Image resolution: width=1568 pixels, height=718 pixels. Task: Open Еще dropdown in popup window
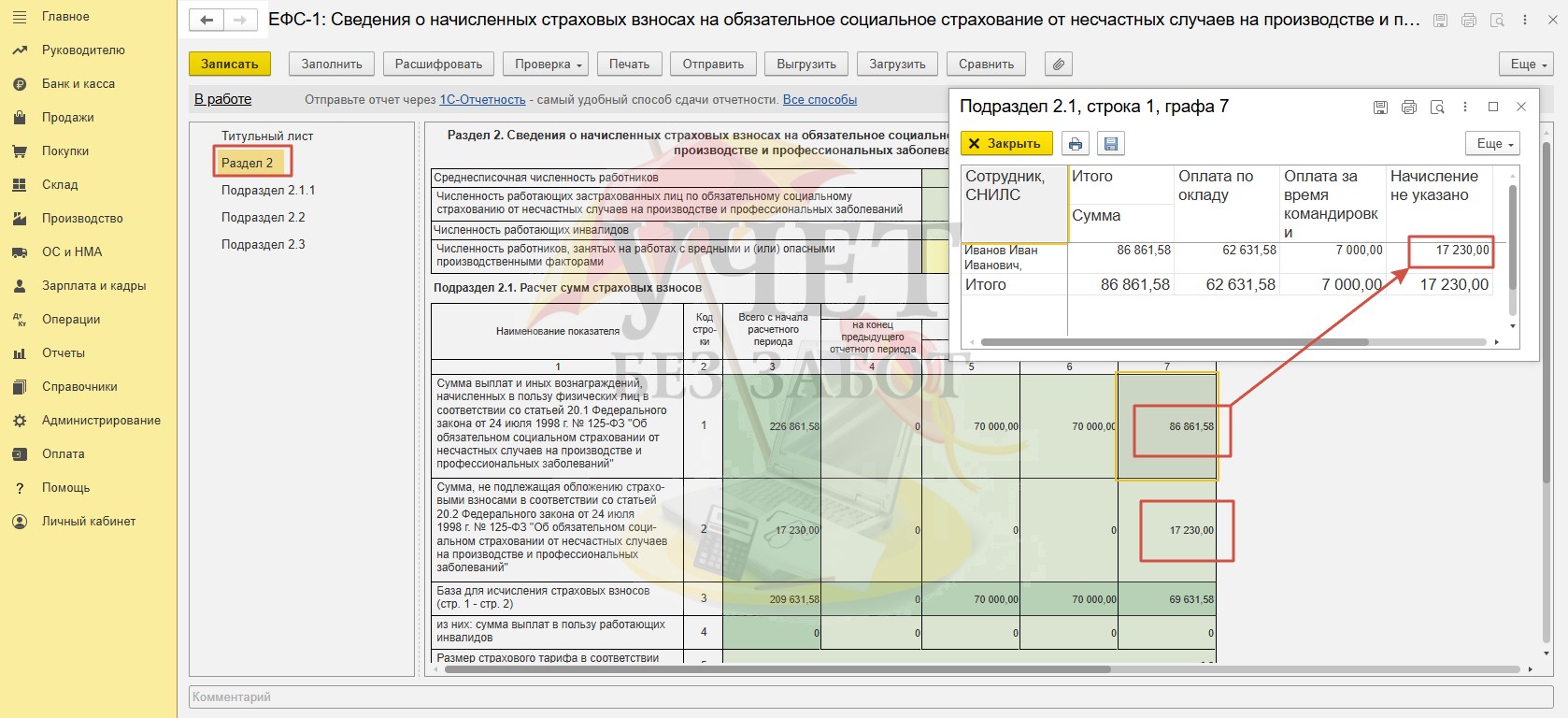pyautogui.click(x=1493, y=144)
